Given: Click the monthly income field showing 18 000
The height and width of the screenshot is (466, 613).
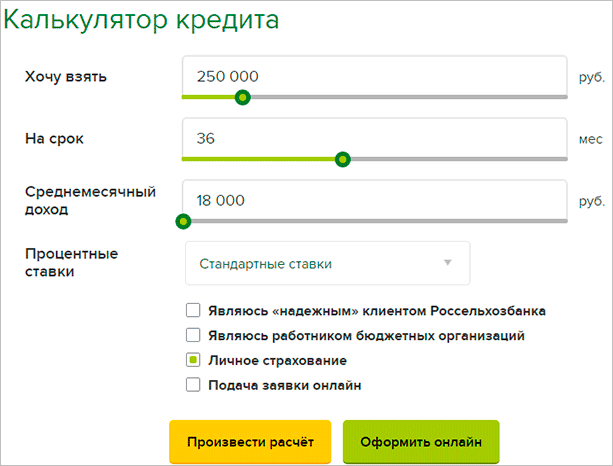Looking at the screenshot, I should pos(374,200).
